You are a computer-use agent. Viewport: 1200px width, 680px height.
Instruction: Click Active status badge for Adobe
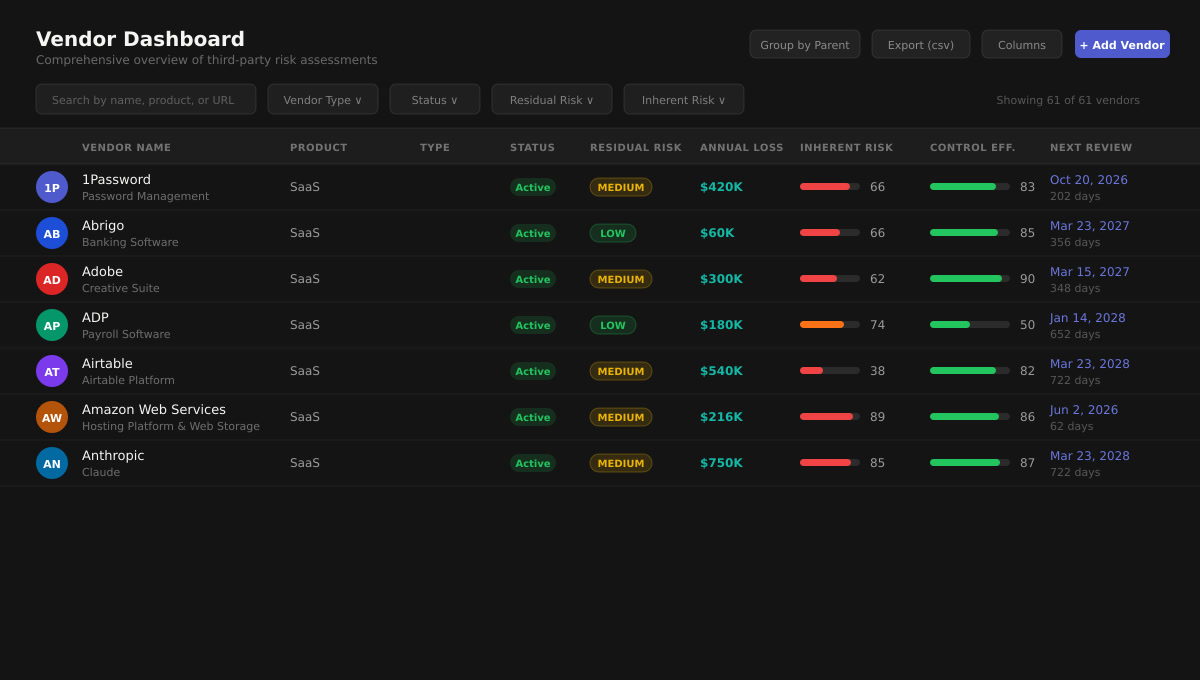tap(533, 279)
